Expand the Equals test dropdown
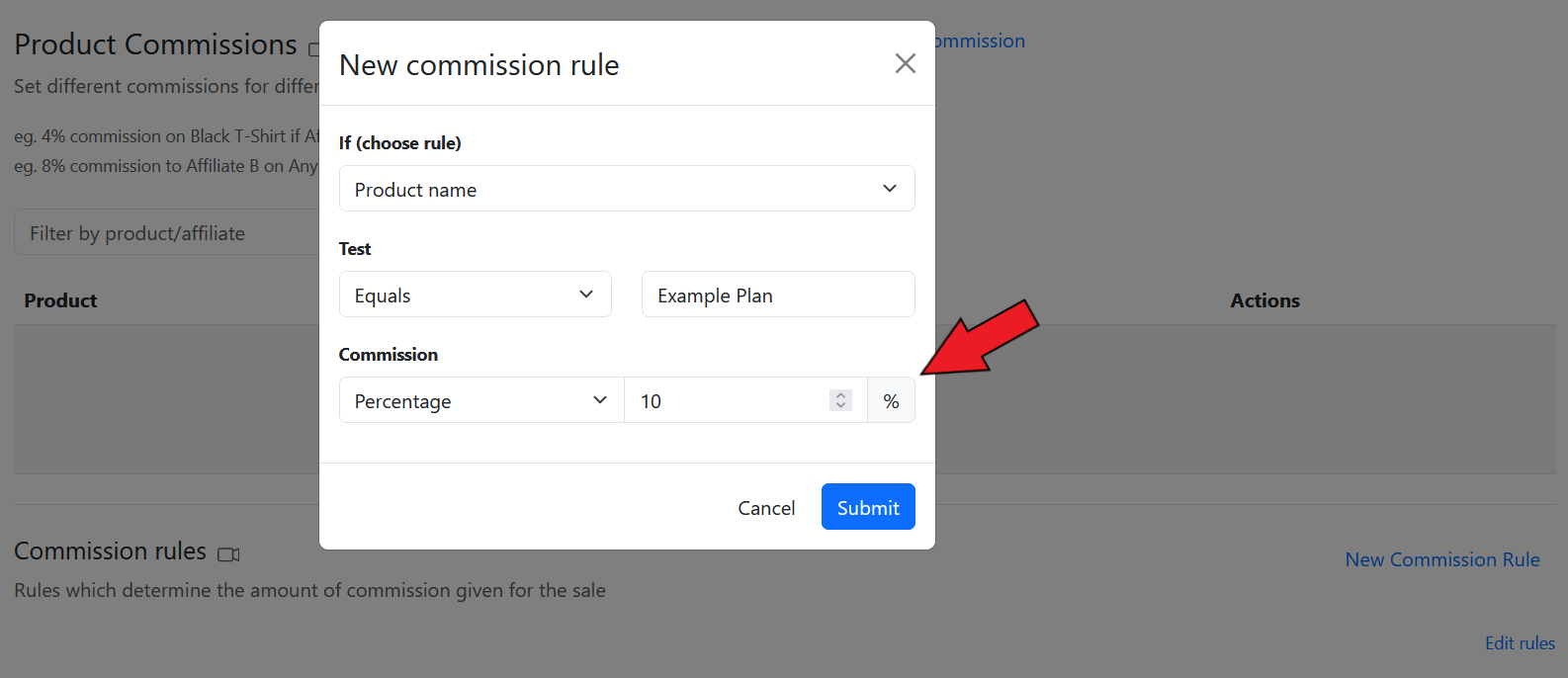The height and width of the screenshot is (678, 1568). [475, 295]
